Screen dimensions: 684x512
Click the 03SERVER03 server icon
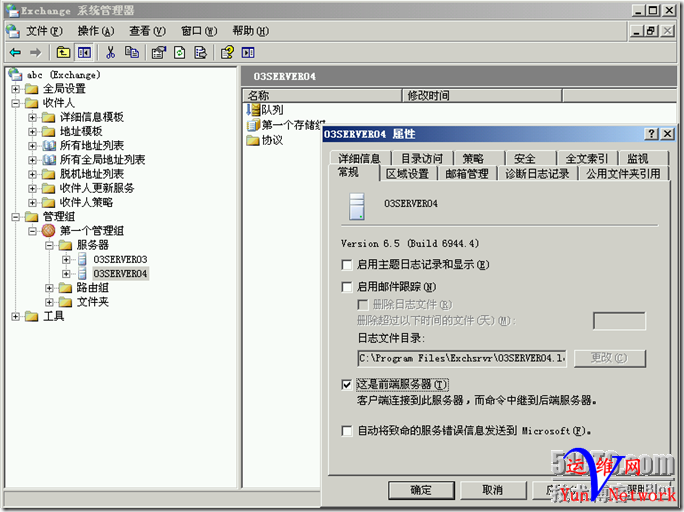82,259
